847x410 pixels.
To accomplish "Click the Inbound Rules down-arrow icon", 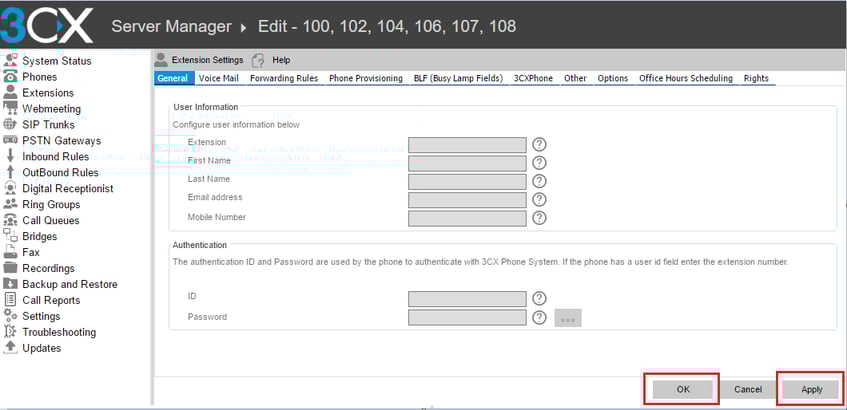I will pos(10,156).
